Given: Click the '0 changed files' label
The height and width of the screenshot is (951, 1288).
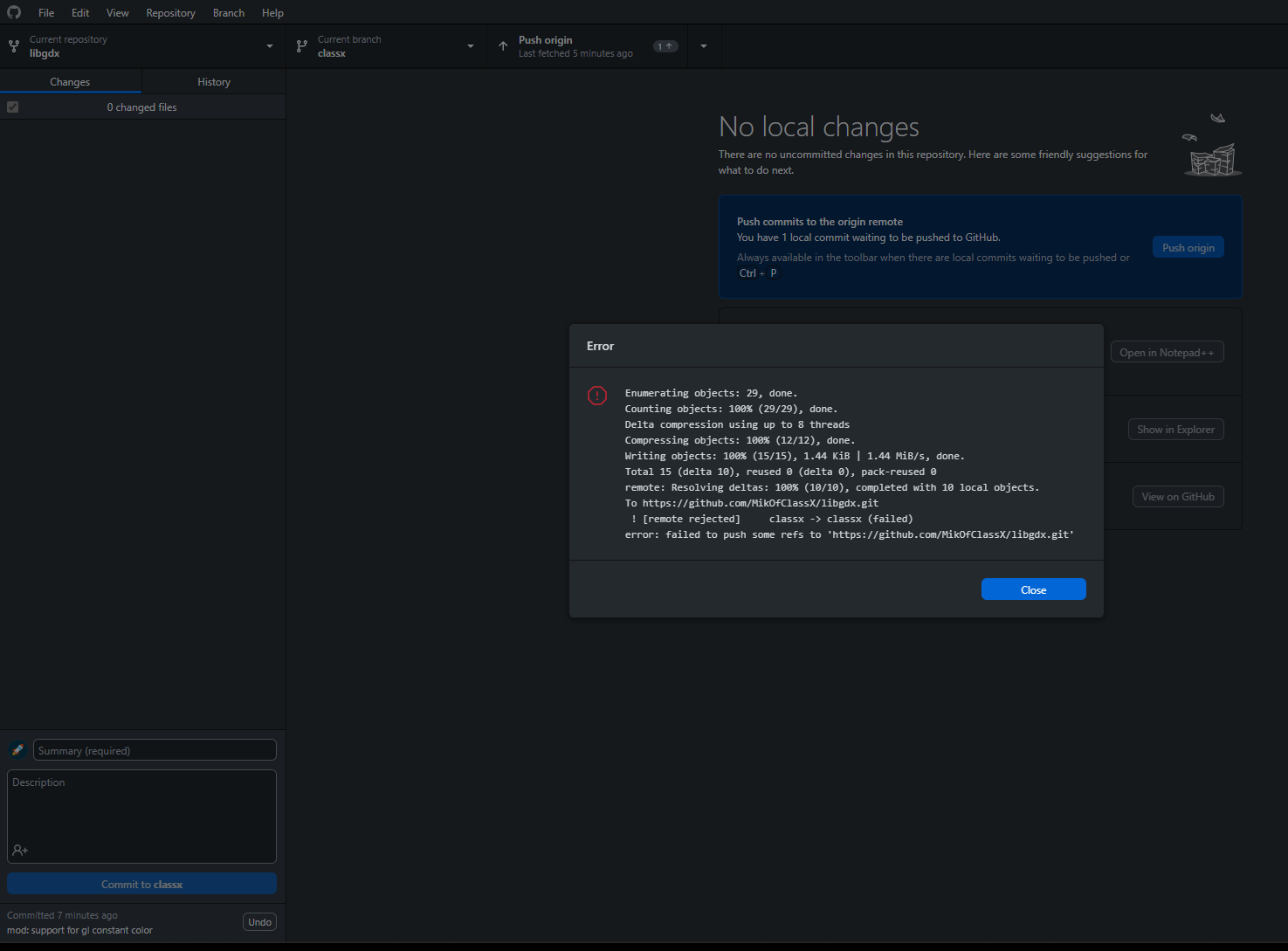Looking at the screenshot, I should click(141, 107).
